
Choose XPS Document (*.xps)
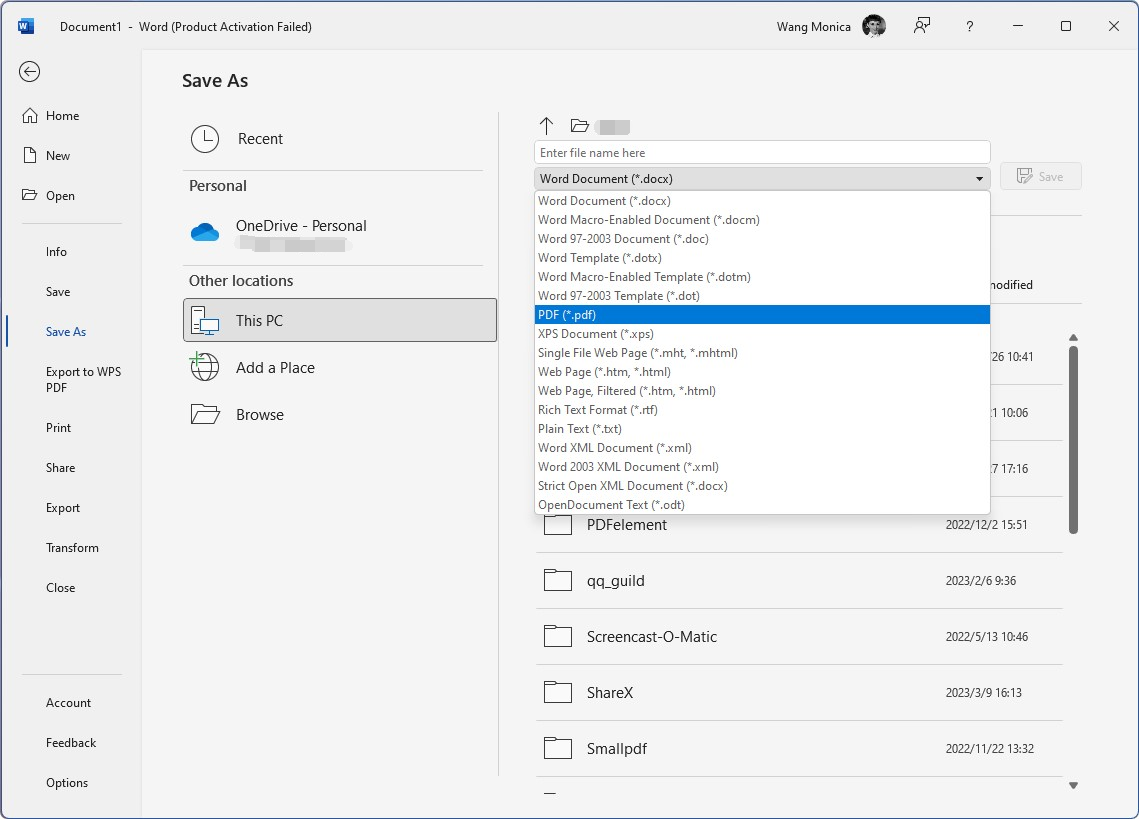pyautogui.click(x=762, y=334)
